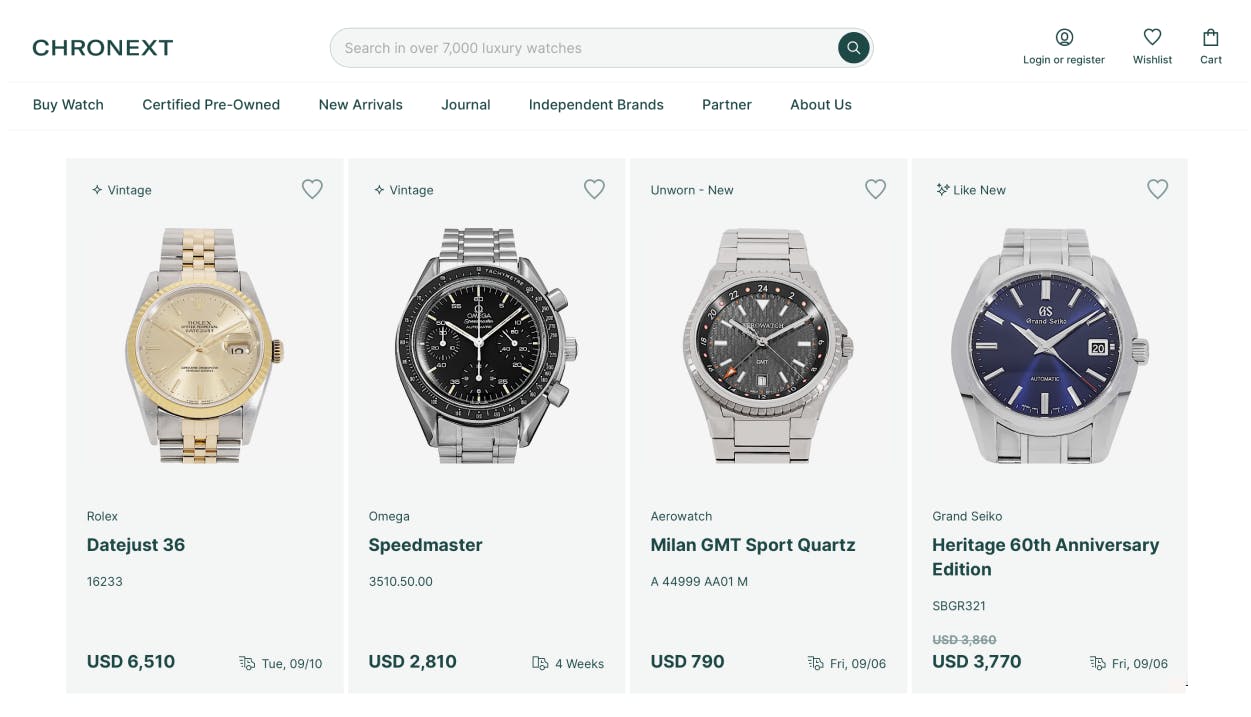Click delivery truck icon on Rolex card

(247, 663)
